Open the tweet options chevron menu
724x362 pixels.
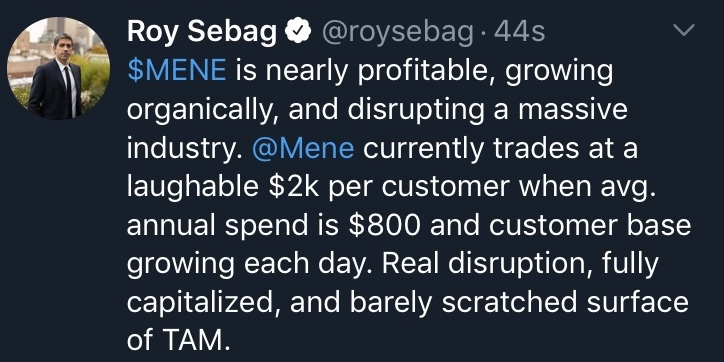point(684,30)
